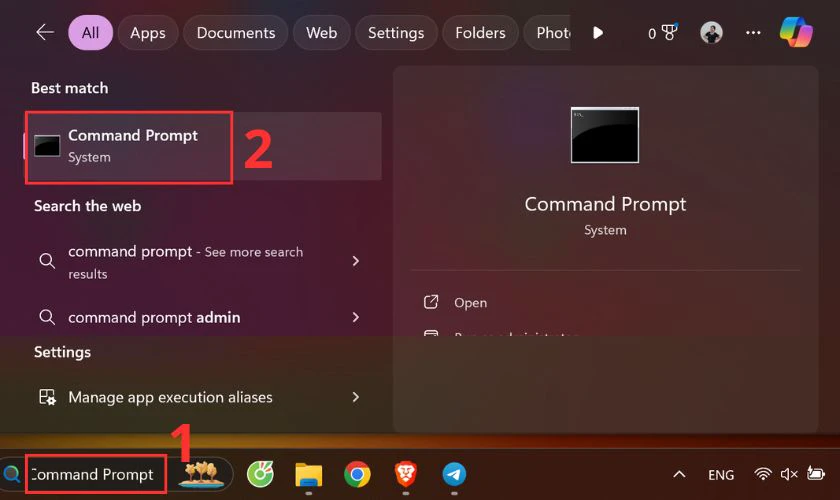This screenshot has width=840, height=500.
Task: Expand the command prompt admin chevron
Action: [356, 317]
